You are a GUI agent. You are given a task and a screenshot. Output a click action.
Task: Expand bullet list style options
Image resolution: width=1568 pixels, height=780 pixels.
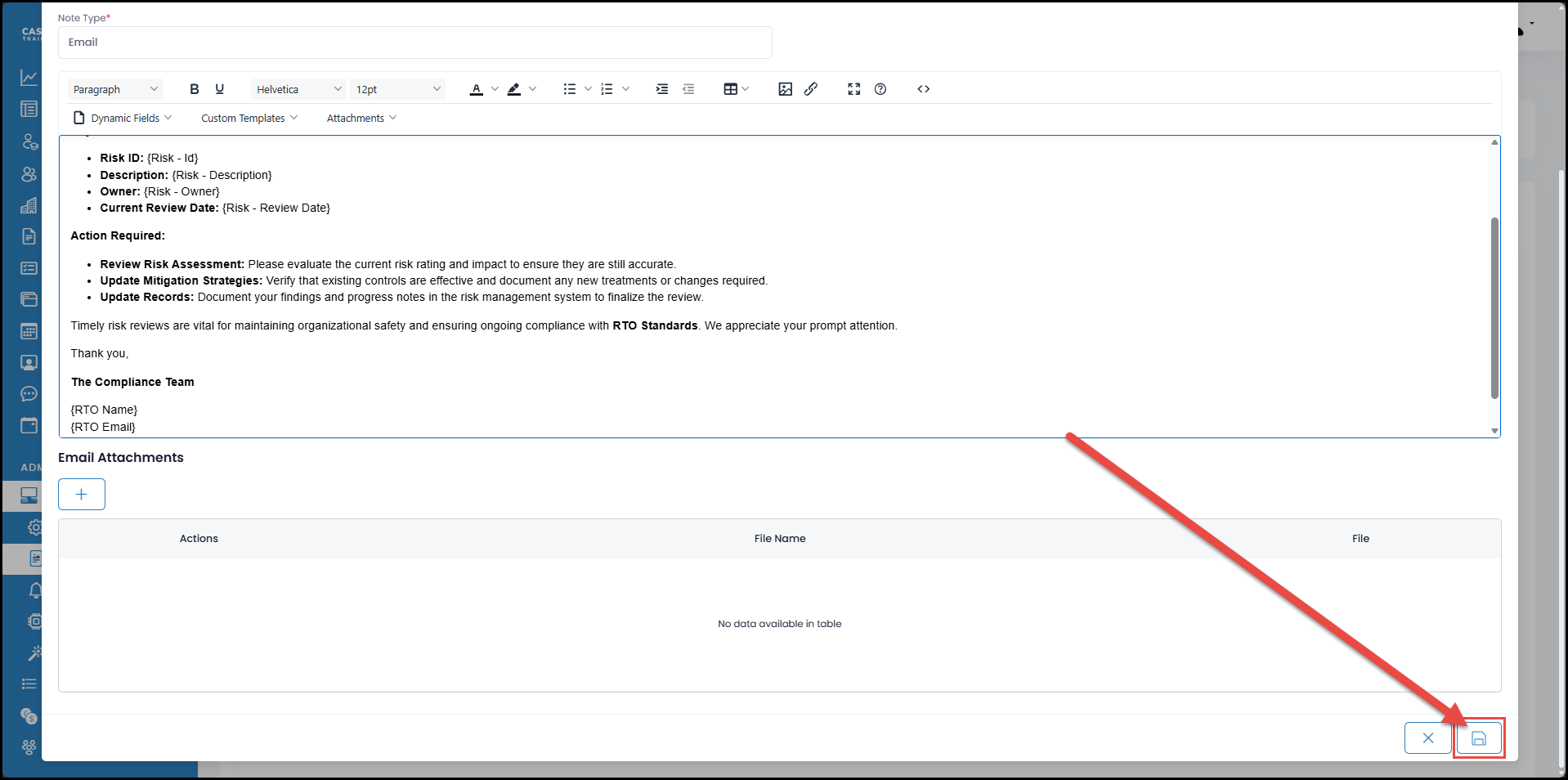[x=588, y=89]
